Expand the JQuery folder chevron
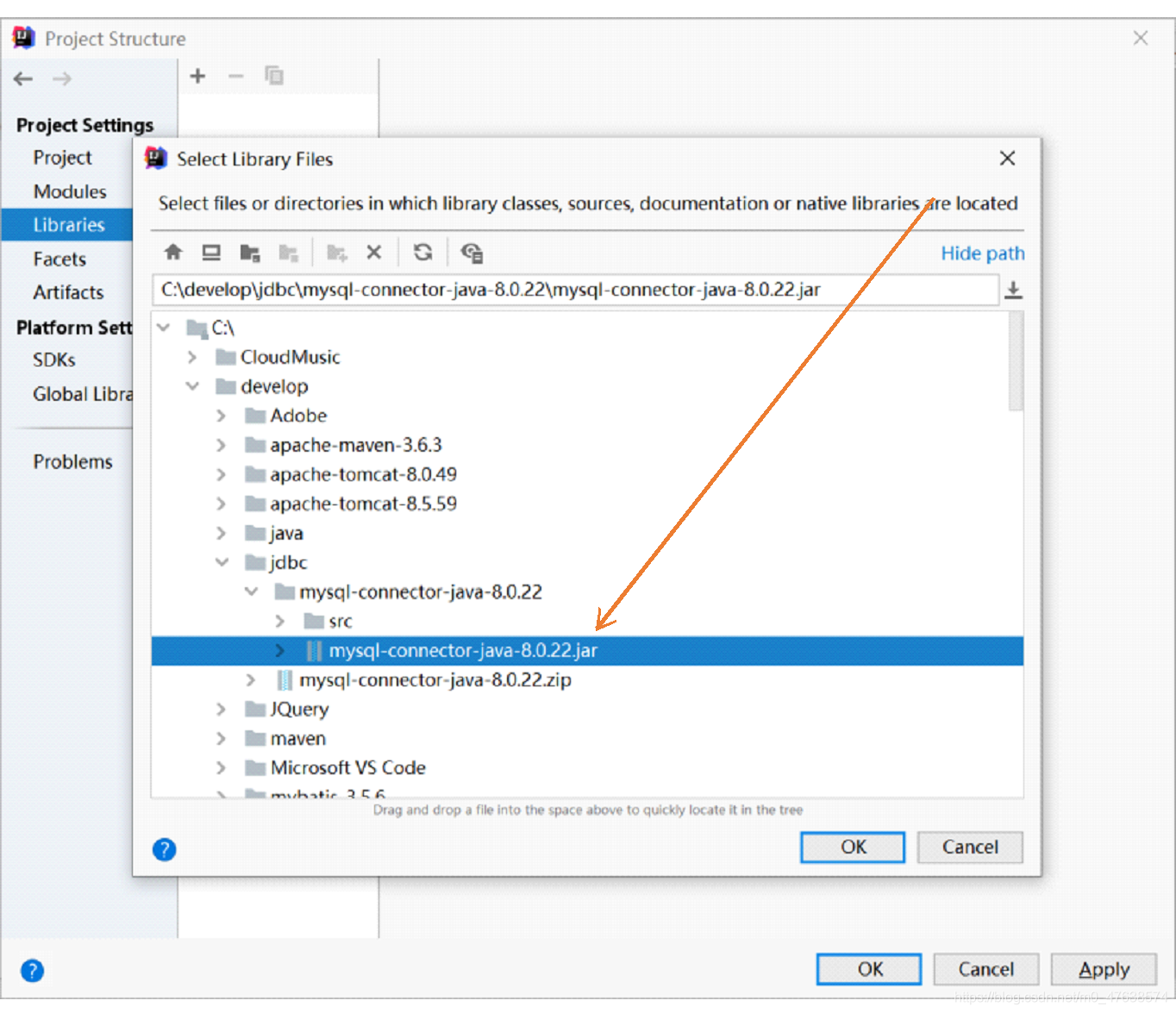 (222, 709)
